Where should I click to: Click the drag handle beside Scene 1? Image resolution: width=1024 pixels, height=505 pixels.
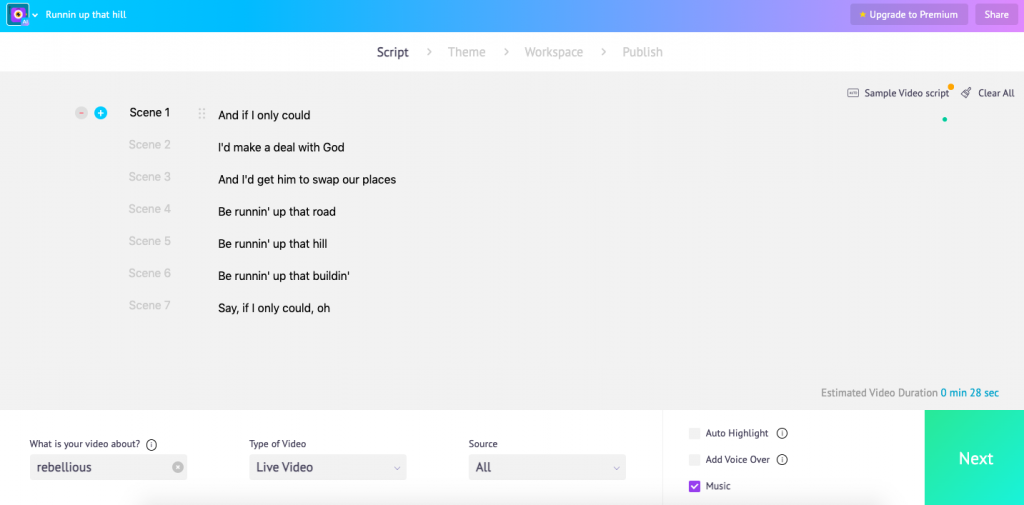pos(202,114)
